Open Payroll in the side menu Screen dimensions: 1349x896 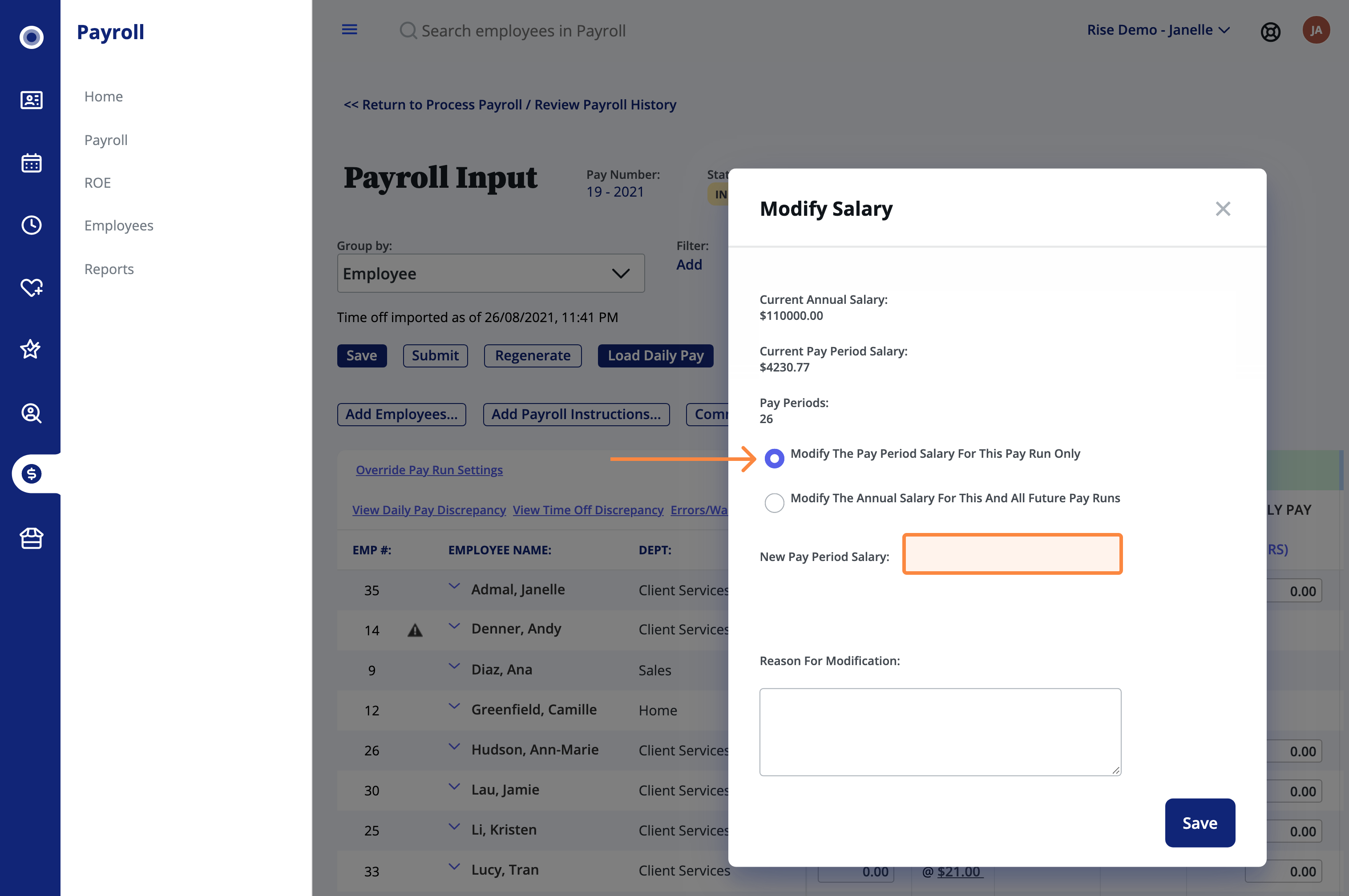pyautogui.click(x=106, y=140)
